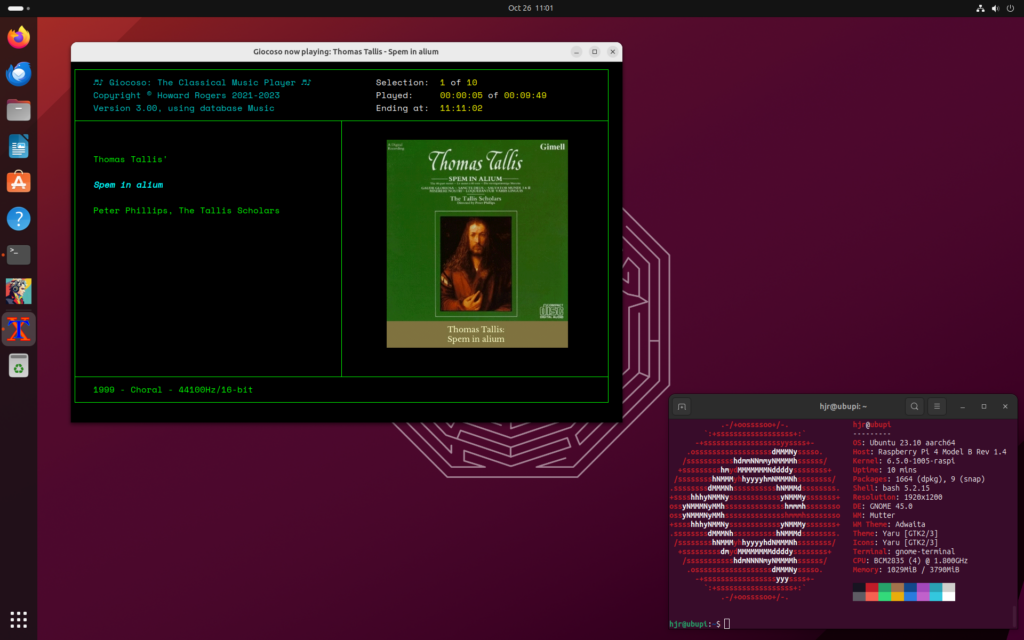Click 'Peter Phillips, The Tallis Scholars' text
The height and width of the screenshot is (640, 1024).
click(186, 210)
